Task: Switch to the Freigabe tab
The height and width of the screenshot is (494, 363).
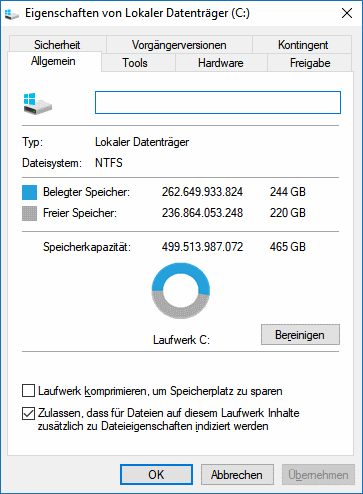Action: (x=310, y=63)
